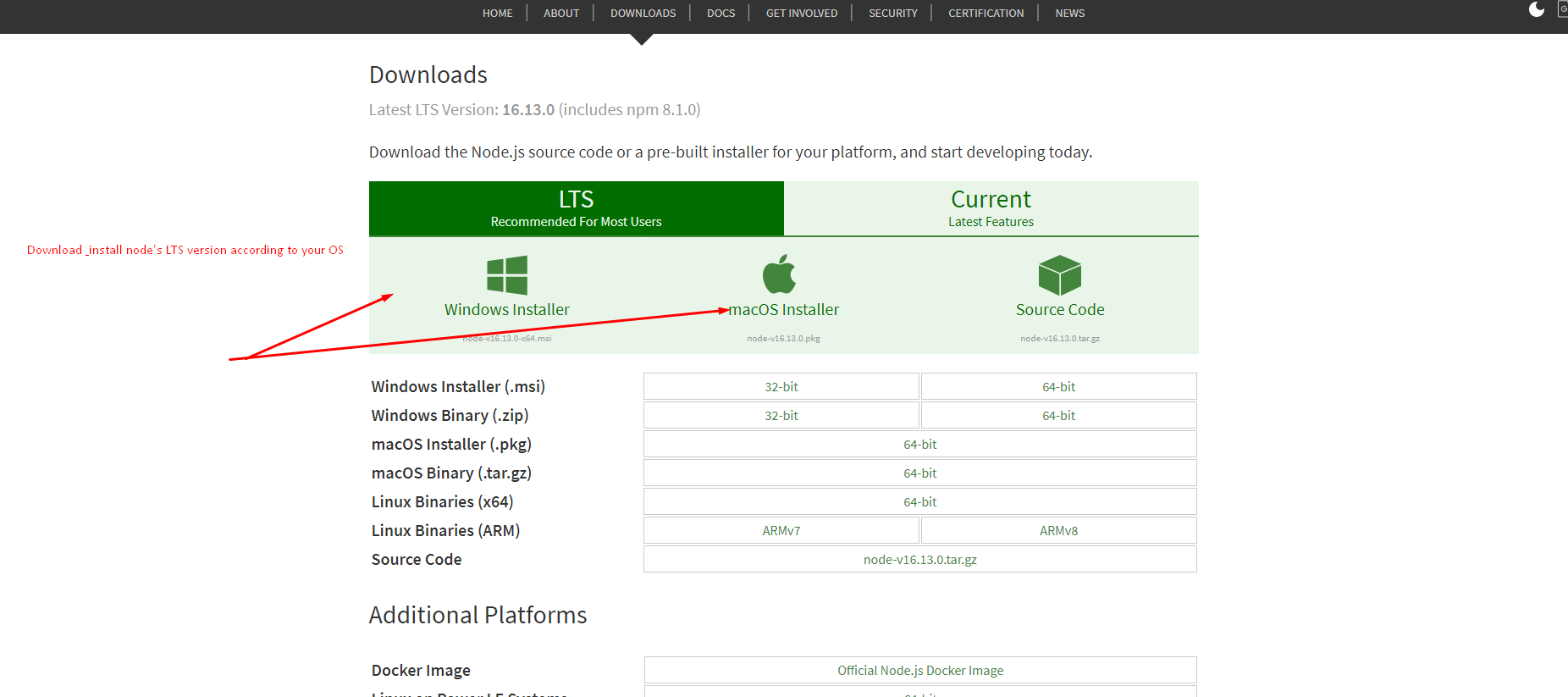Select the LTS Recommended tab
This screenshot has width=1568, height=697.
point(576,208)
